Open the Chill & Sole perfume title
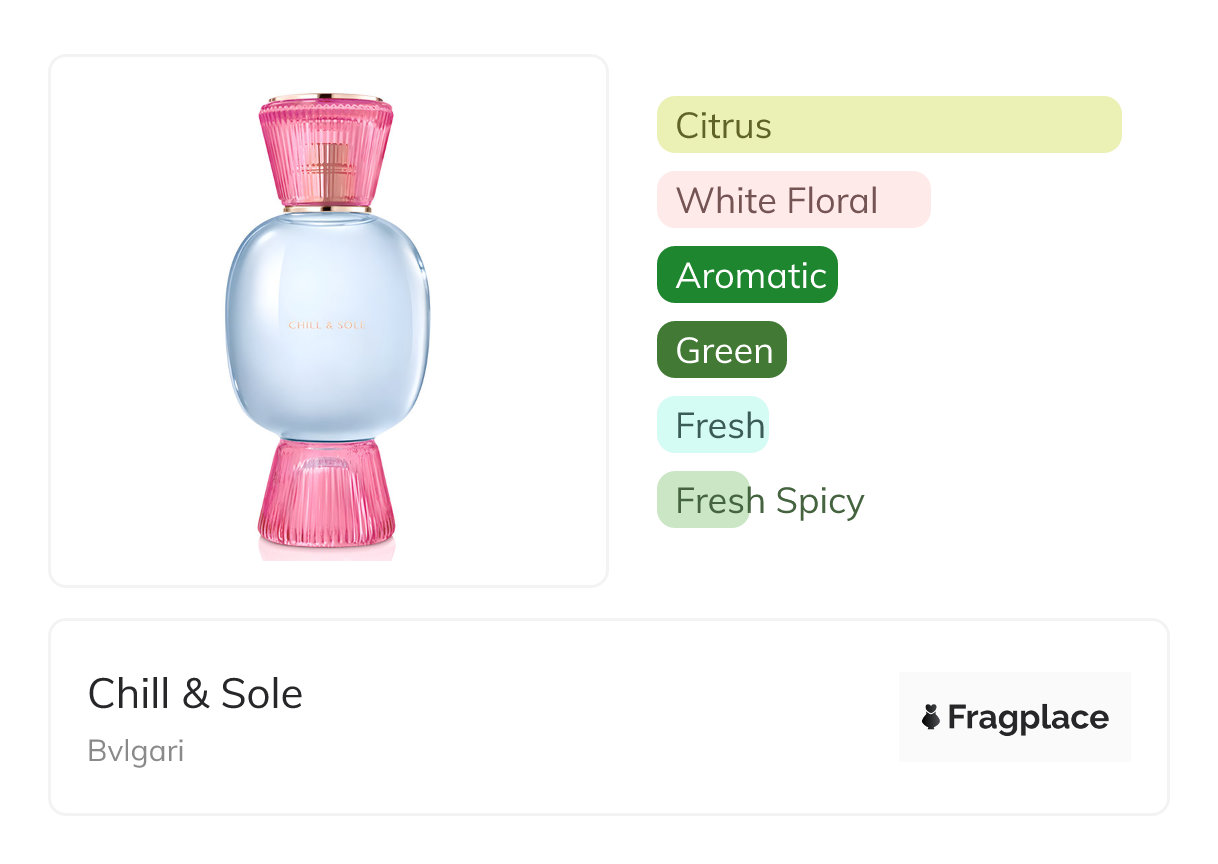The height and width of the screenshot is (864, 1218). tap(195, 694)
